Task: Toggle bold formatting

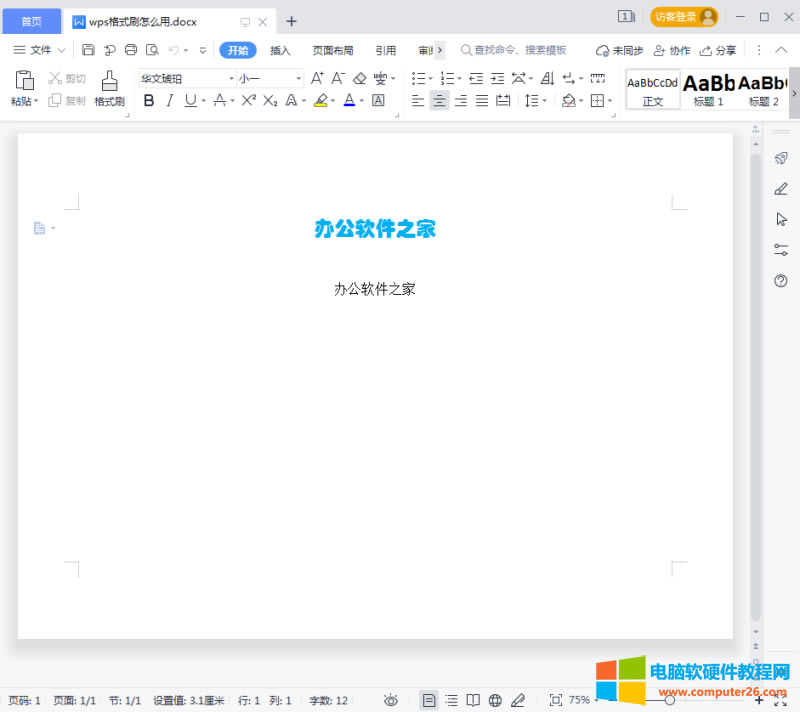Action: [x=149, y=100]
